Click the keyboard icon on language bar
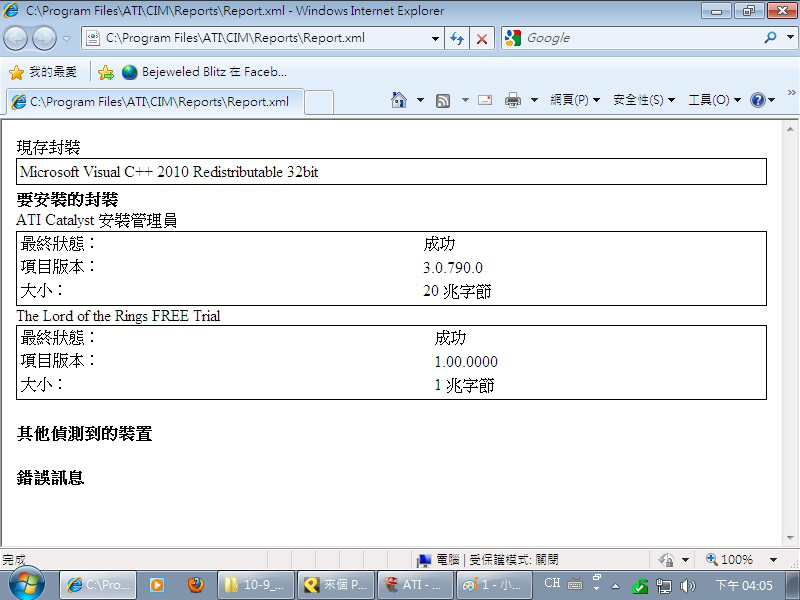 coord(575,583)
